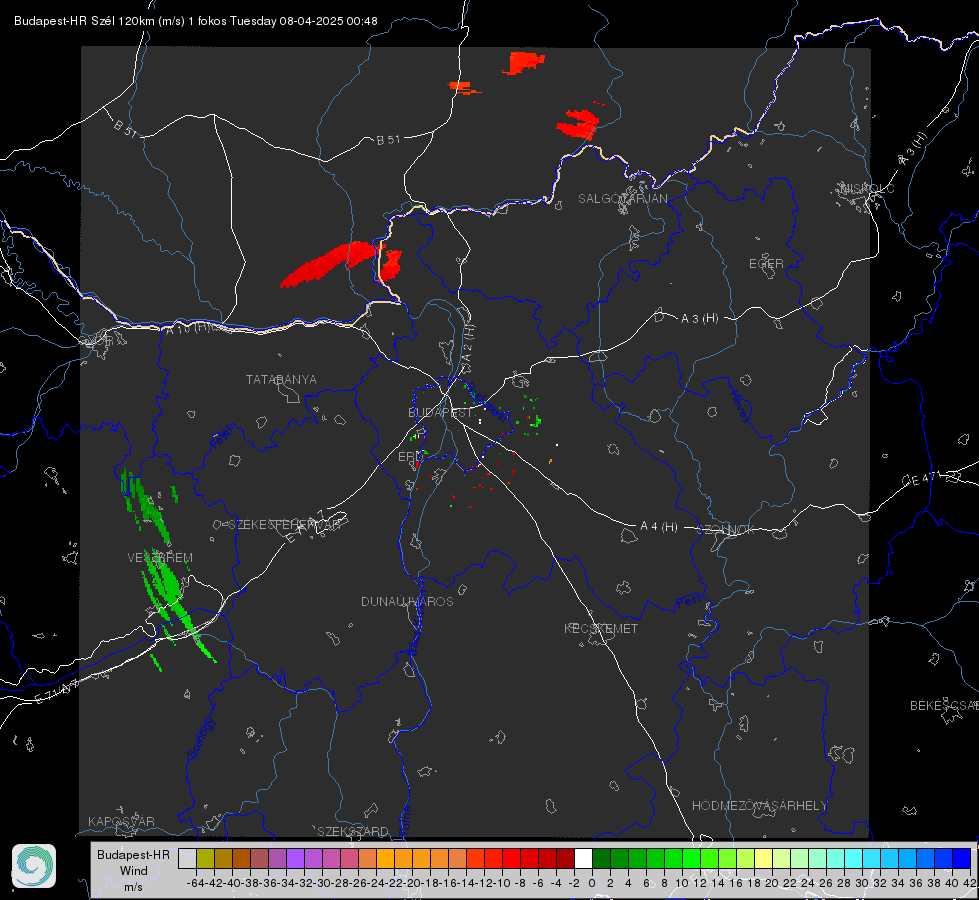Click the 36 legend scale label
This screenshot has width=979, height=900.
(x=915, y=883)
